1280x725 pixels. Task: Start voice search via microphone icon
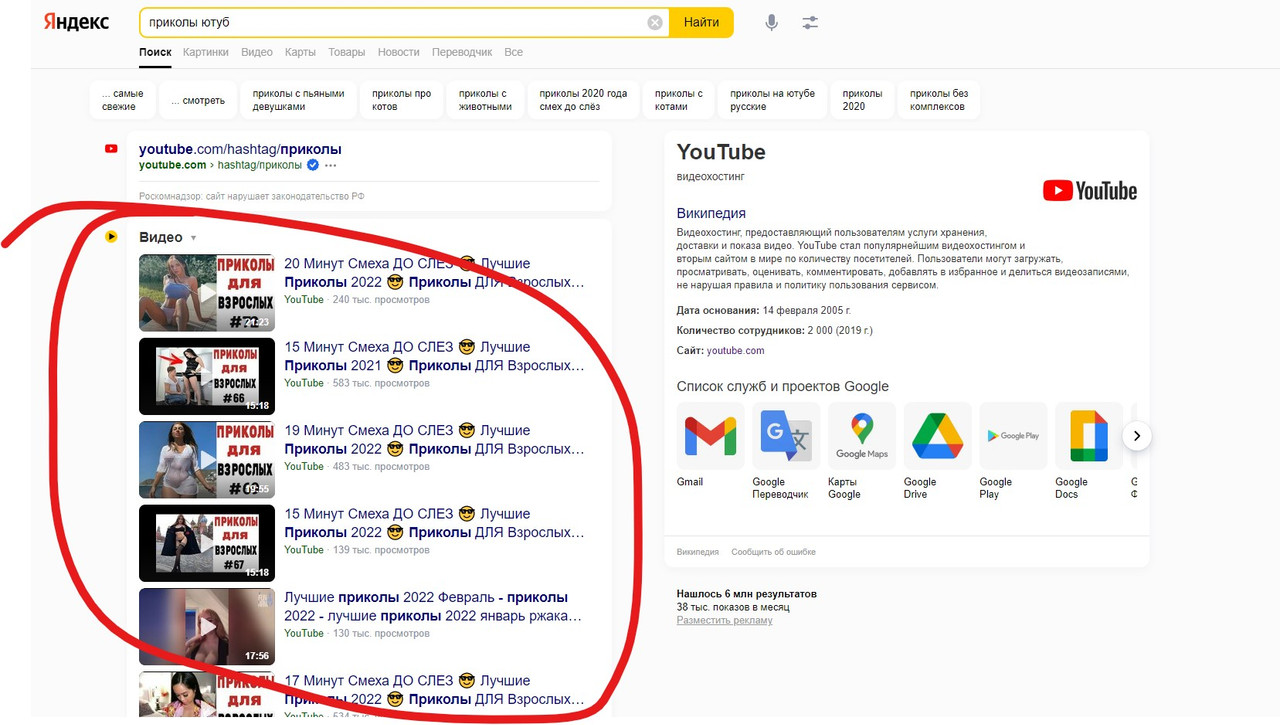tap(771, 22)
